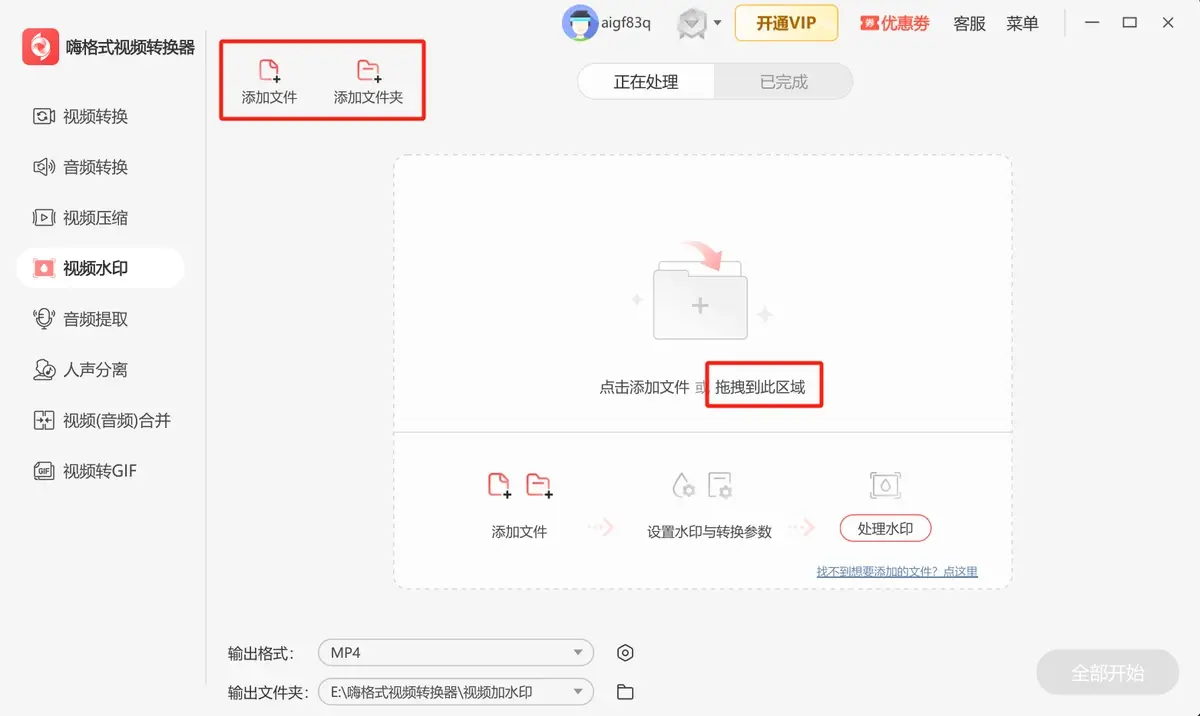
Task: Open the 输出格式 MP4 dropdown
Action: [x=456, y=653]
